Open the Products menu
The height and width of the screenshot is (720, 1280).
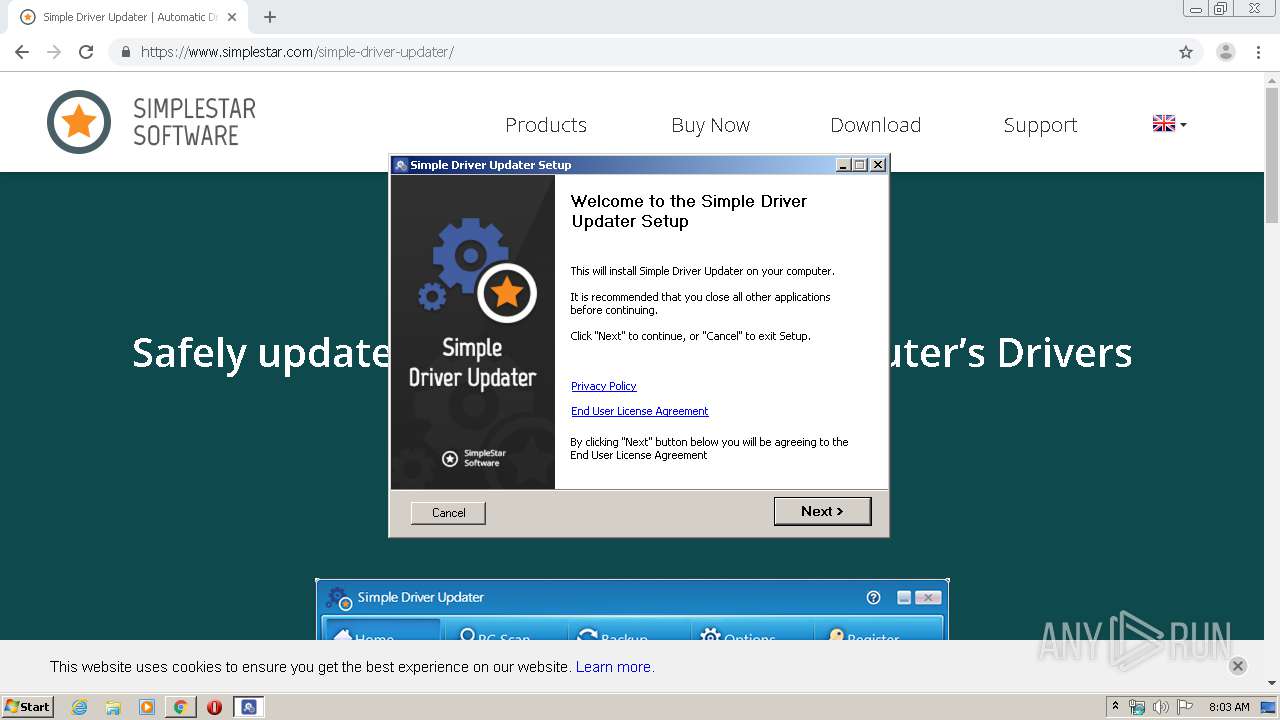[546, 125]
